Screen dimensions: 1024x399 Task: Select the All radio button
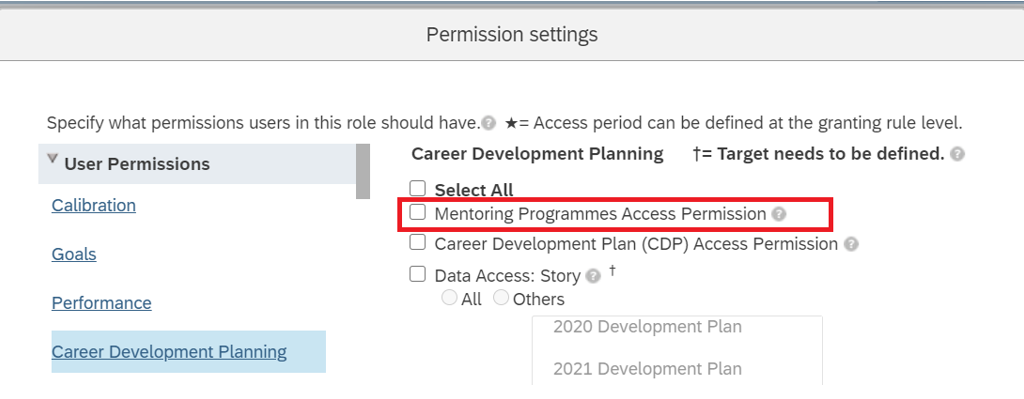pos(449,298)
